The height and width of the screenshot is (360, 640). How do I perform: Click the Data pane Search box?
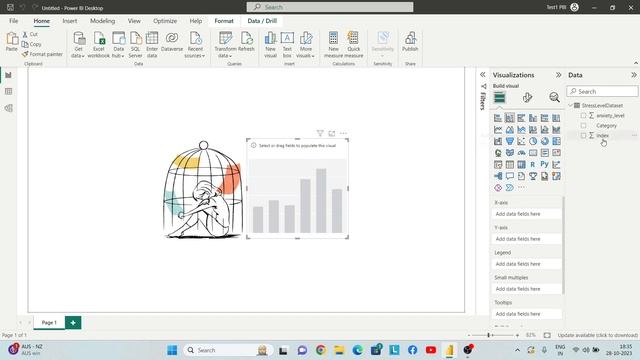pyautogui.click(x=602, y=91)
